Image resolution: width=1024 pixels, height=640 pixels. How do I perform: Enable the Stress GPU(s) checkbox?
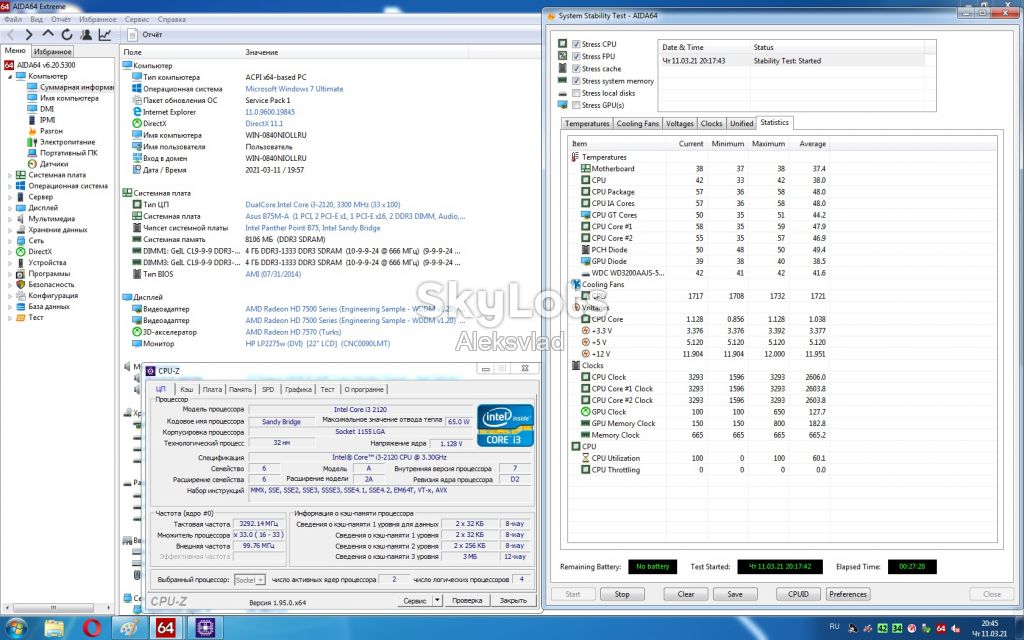576,105
